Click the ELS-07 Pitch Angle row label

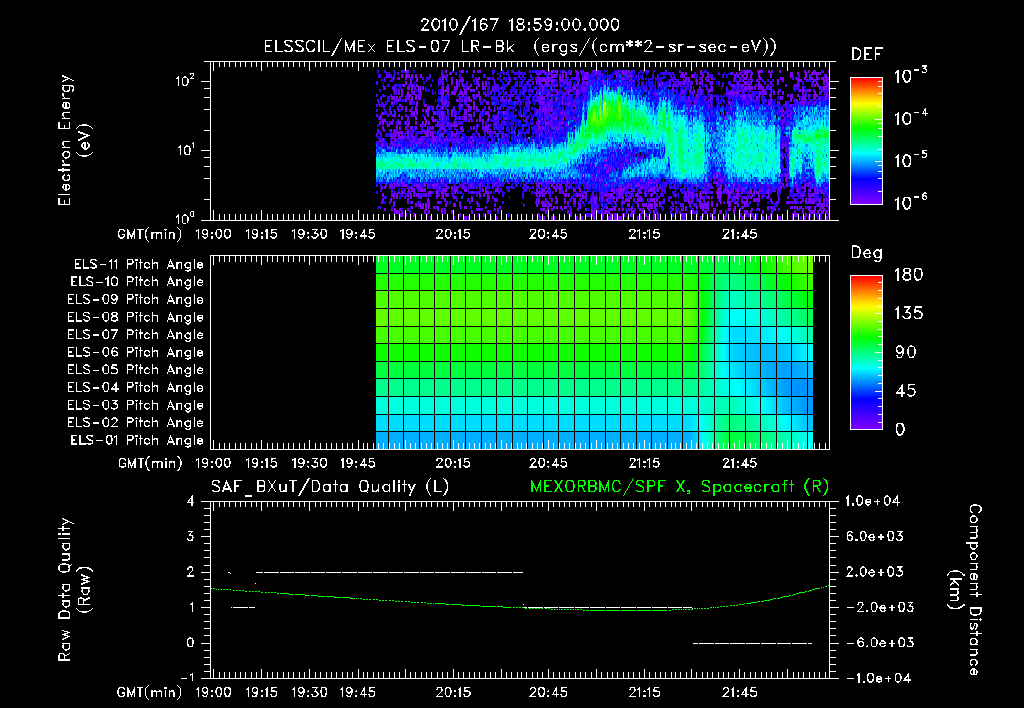coord(135,334)
